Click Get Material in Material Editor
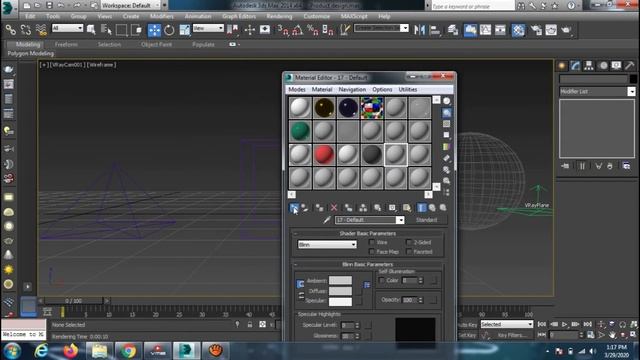 (x=294, y=208)
